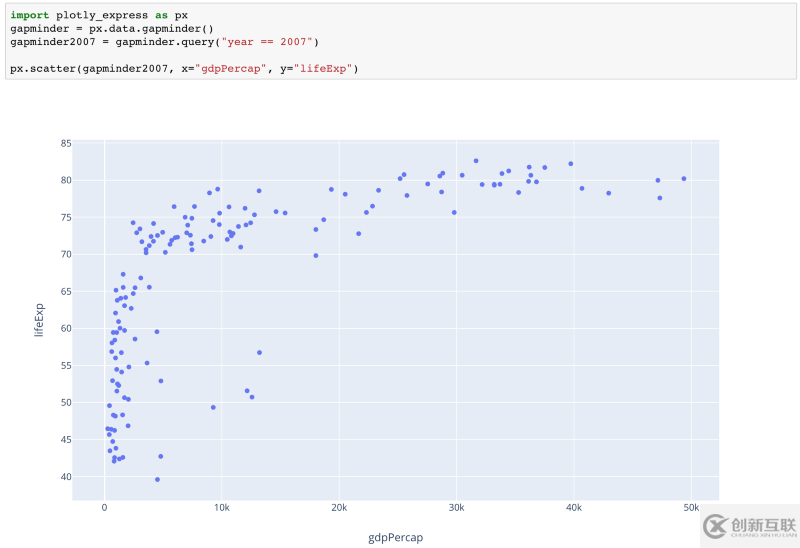
Task: Click the 10k tick label on x-axis
Action: tap(221, 508)
